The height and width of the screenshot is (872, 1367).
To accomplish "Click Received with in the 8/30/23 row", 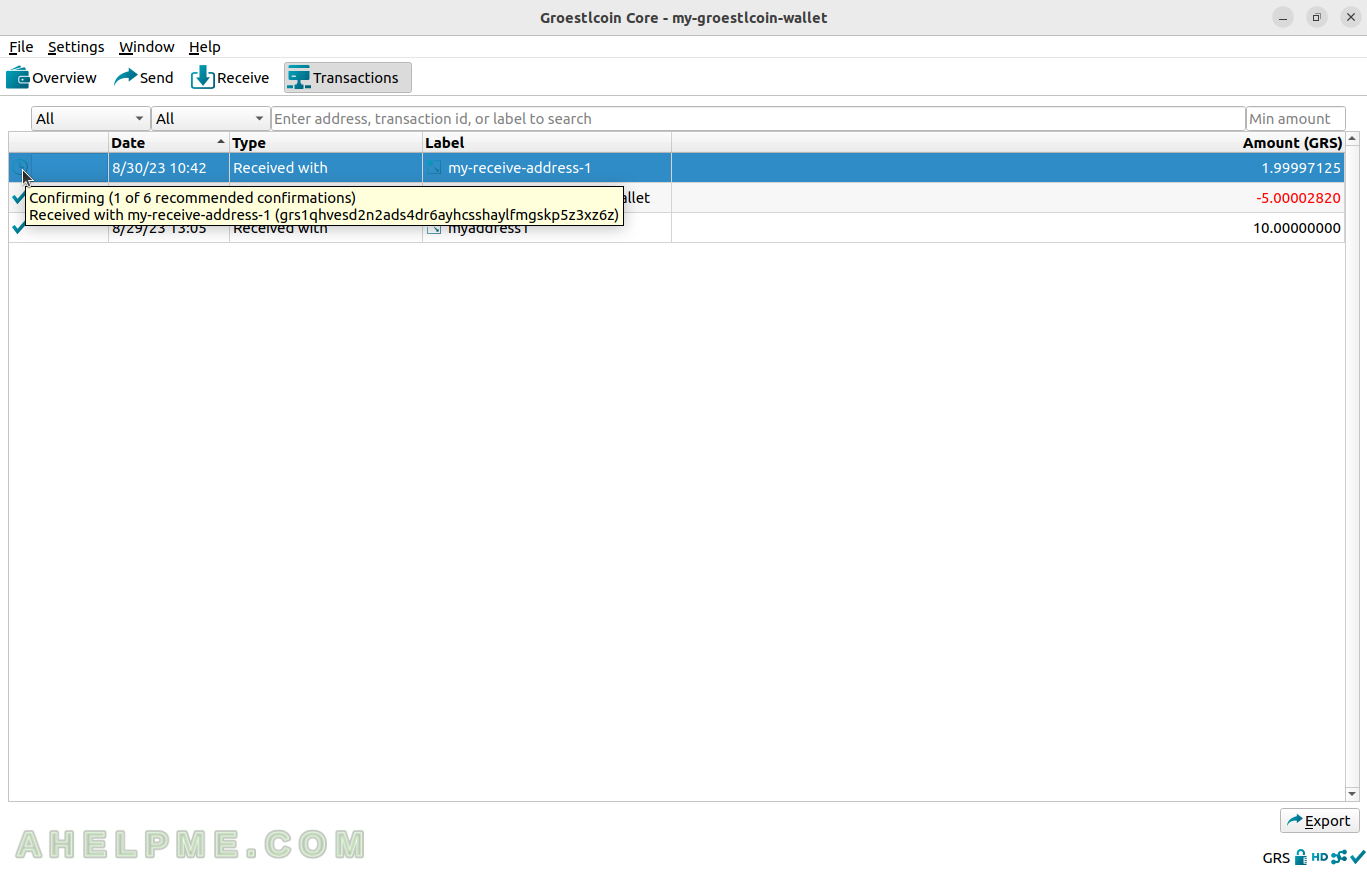I will tap(326, 168).
